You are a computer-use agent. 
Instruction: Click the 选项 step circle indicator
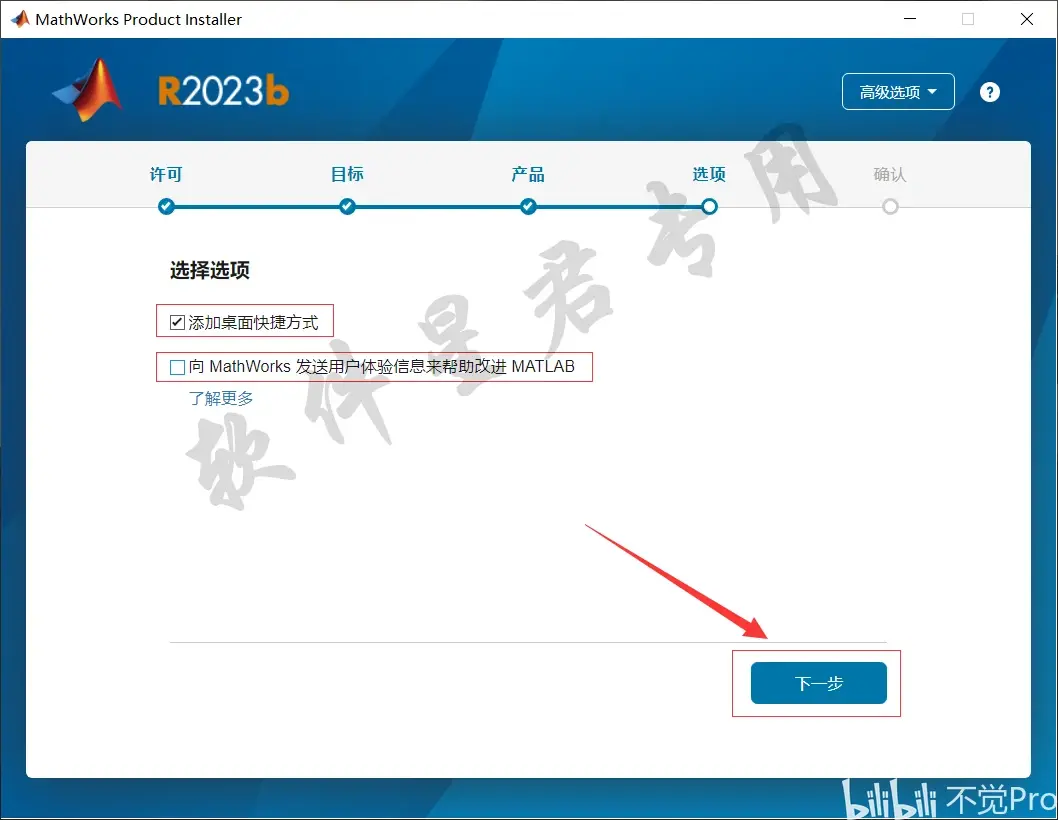[x=709, y=207]
